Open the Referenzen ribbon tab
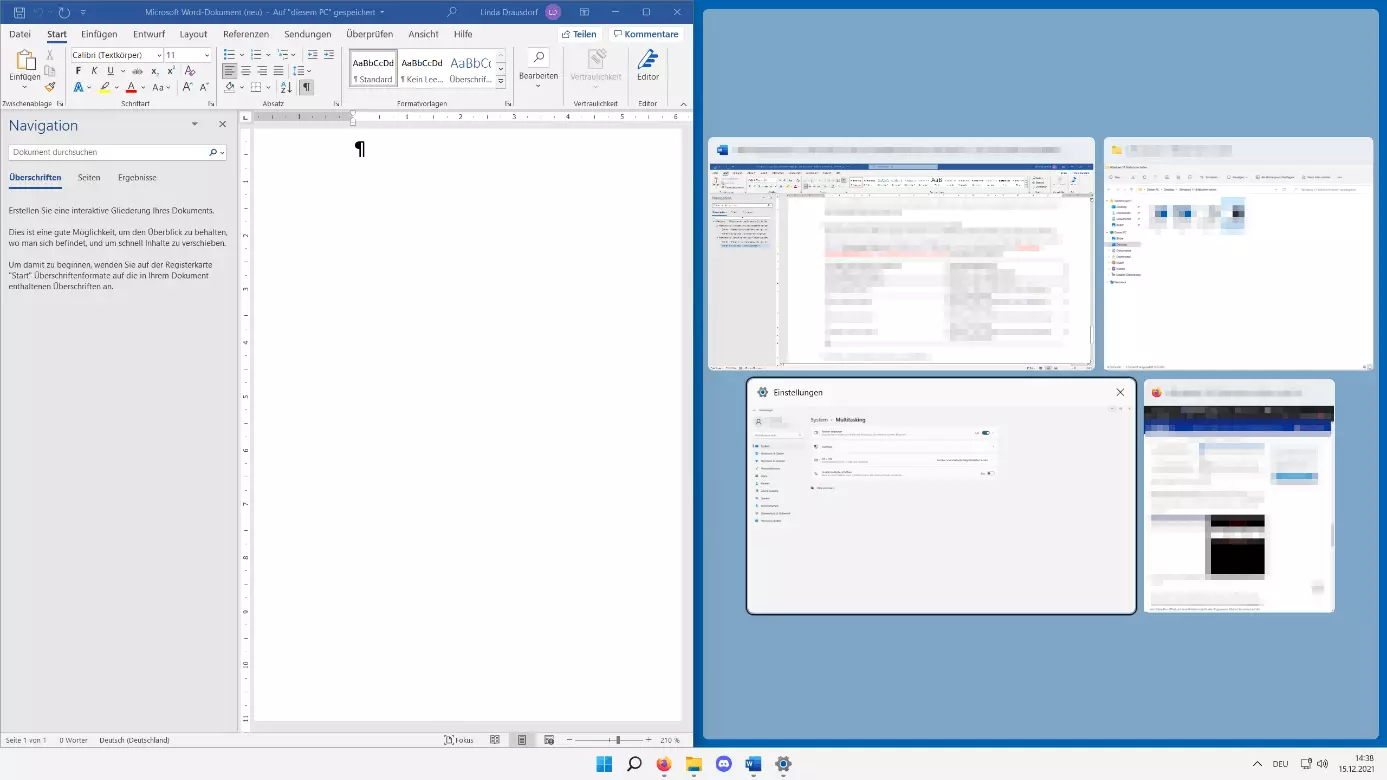The height and width of the screenshot is (780, 1387). [246, 34]
